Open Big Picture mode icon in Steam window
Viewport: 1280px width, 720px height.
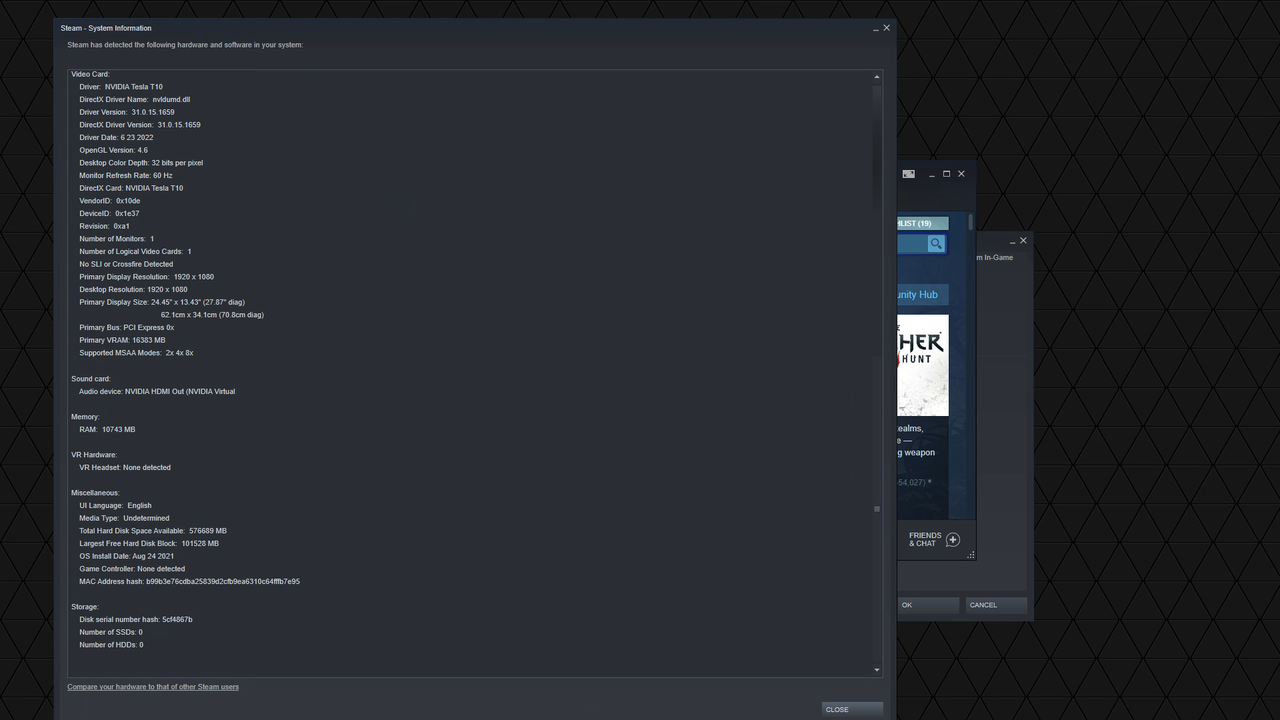(x=908, y=174)
